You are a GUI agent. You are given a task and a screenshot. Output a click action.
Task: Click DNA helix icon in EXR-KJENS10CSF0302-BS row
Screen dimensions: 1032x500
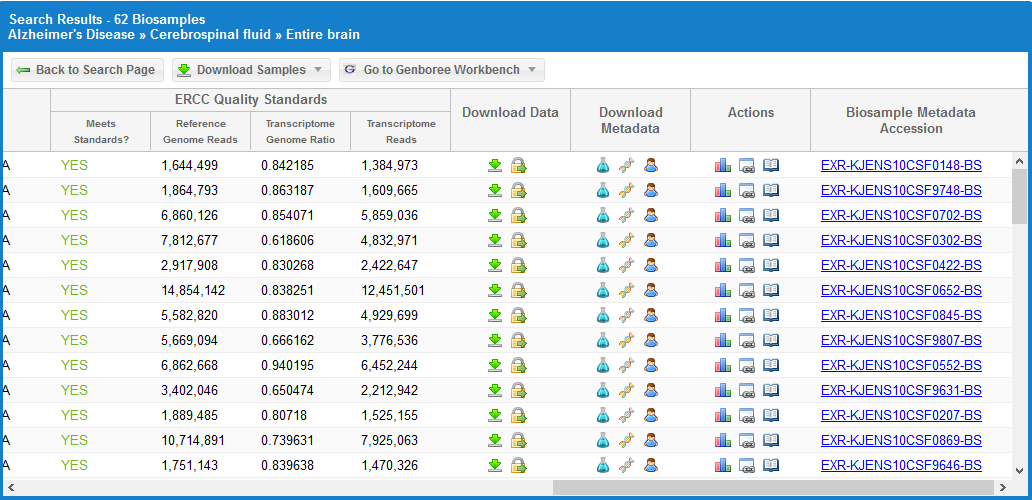coord(627,240)
